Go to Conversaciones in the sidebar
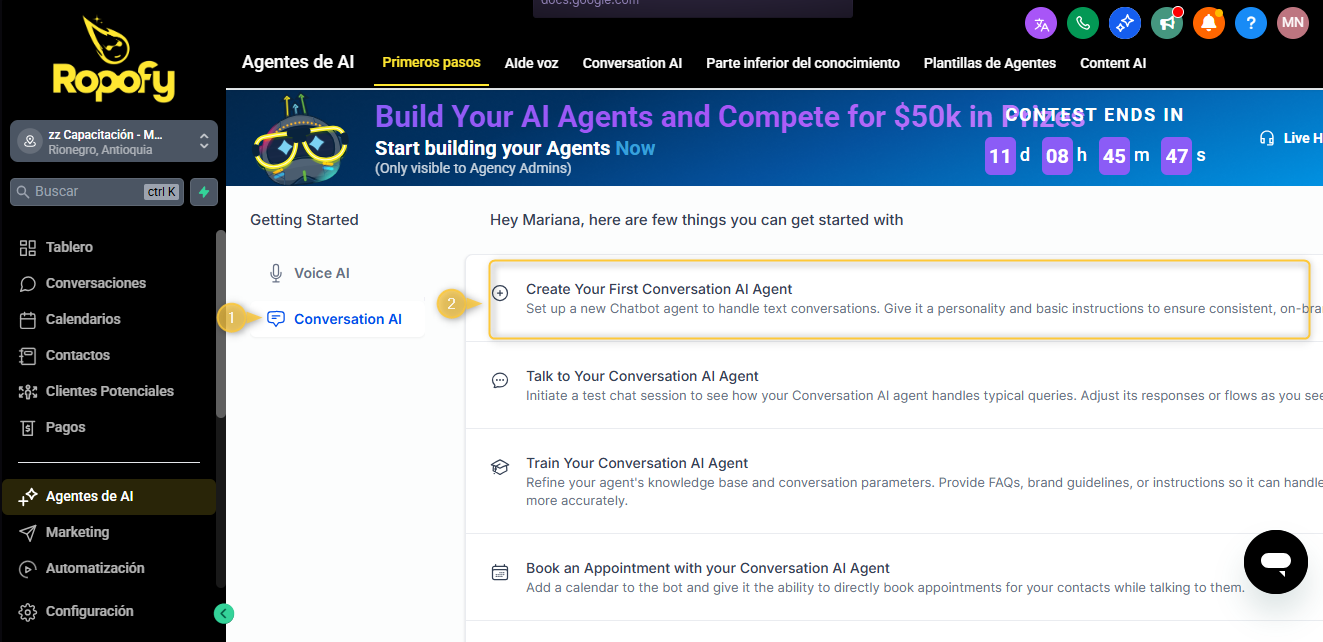This screenshot has width=1323, height=642. 96,283
